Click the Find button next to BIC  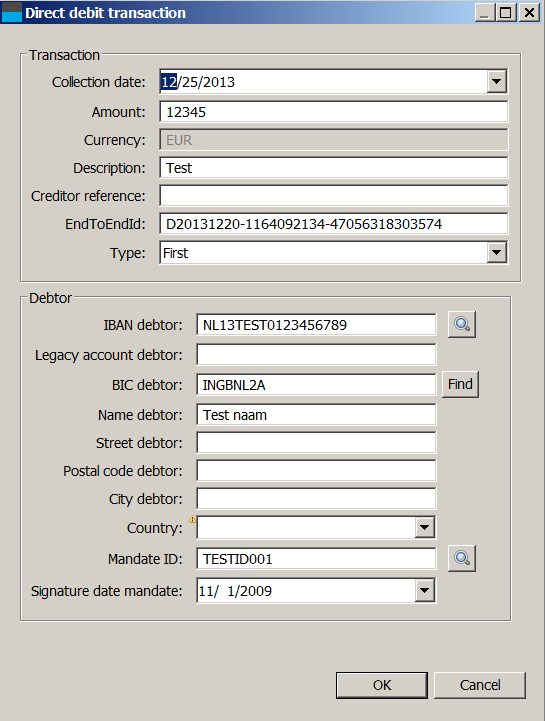[x=460, y=384]
